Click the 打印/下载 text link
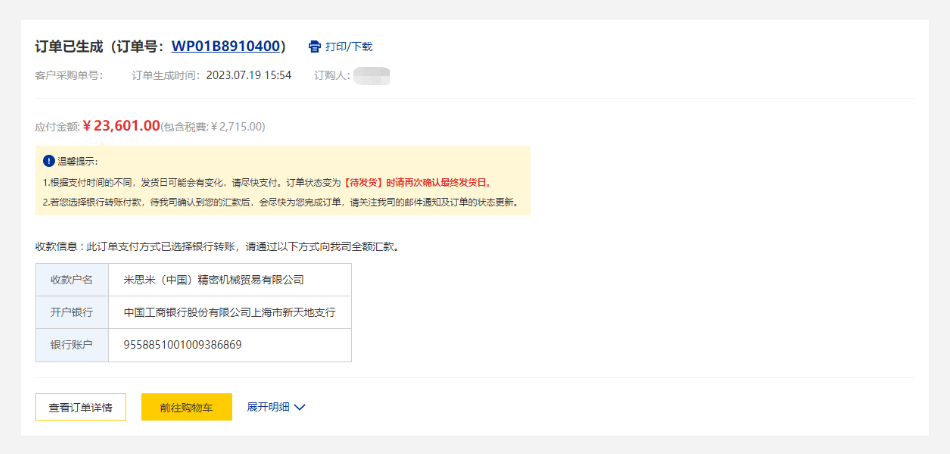This screenshot has height=454, width=950. pos(349,46)
